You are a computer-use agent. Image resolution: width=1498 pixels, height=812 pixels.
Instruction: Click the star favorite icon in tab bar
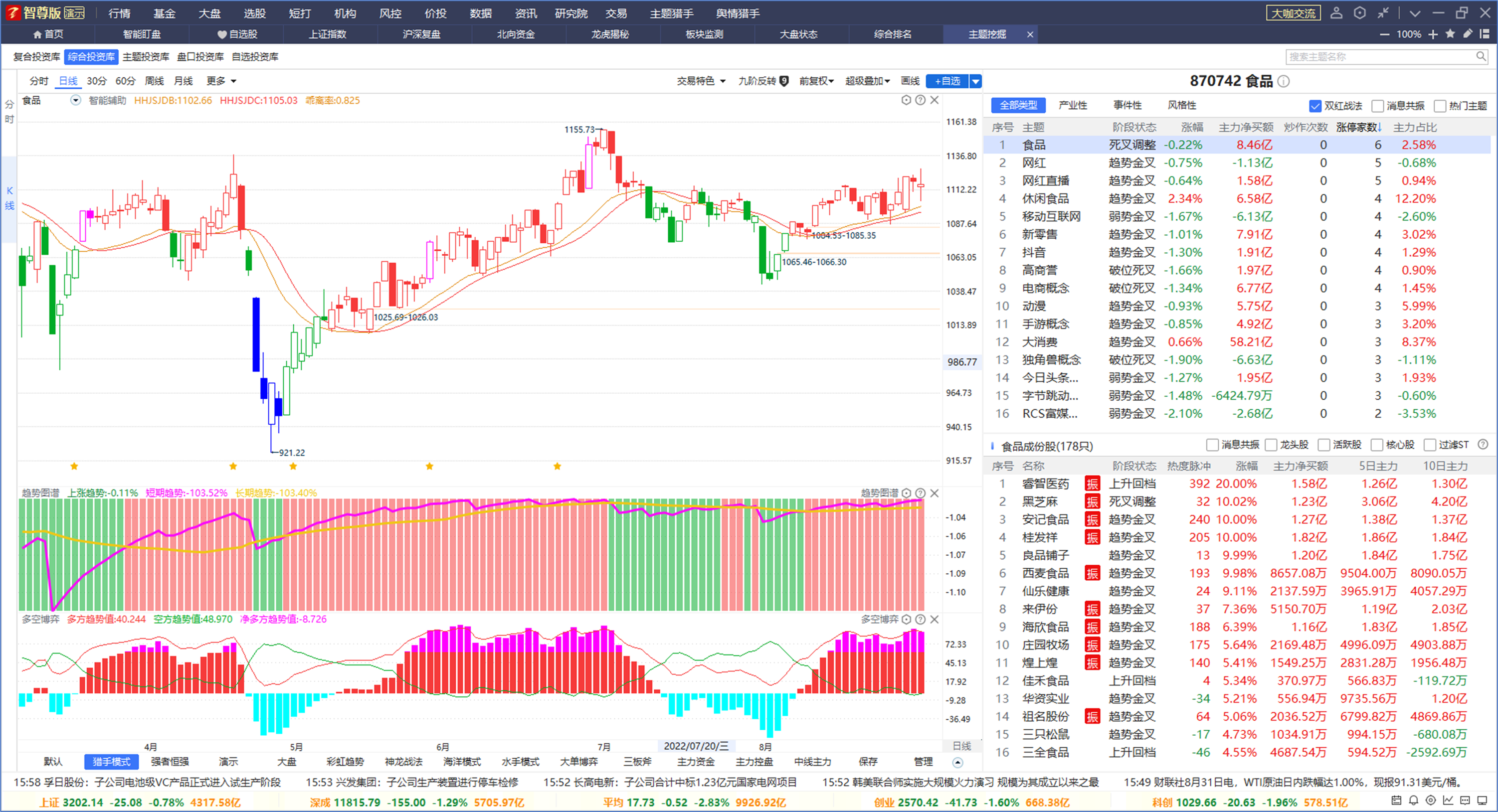(1450, 34)
